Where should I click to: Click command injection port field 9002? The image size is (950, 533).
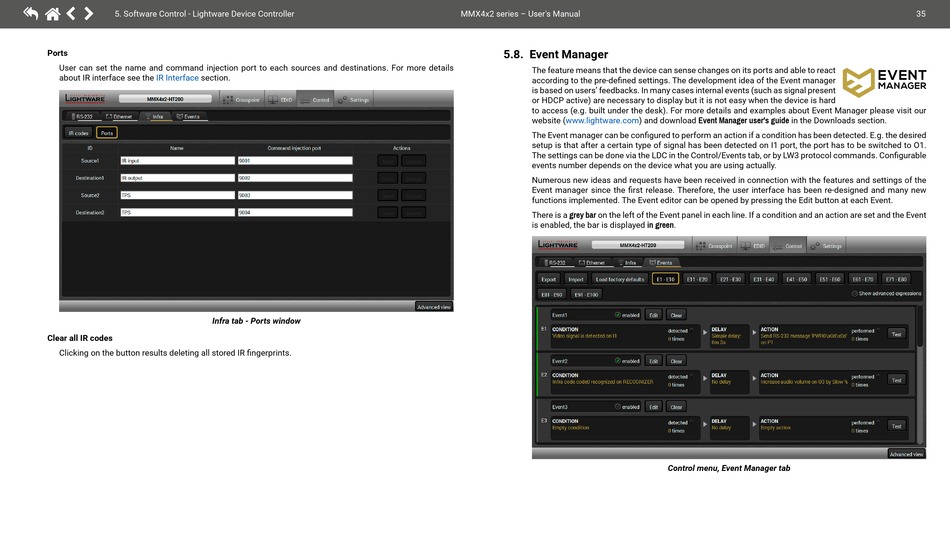click(294, 178)
